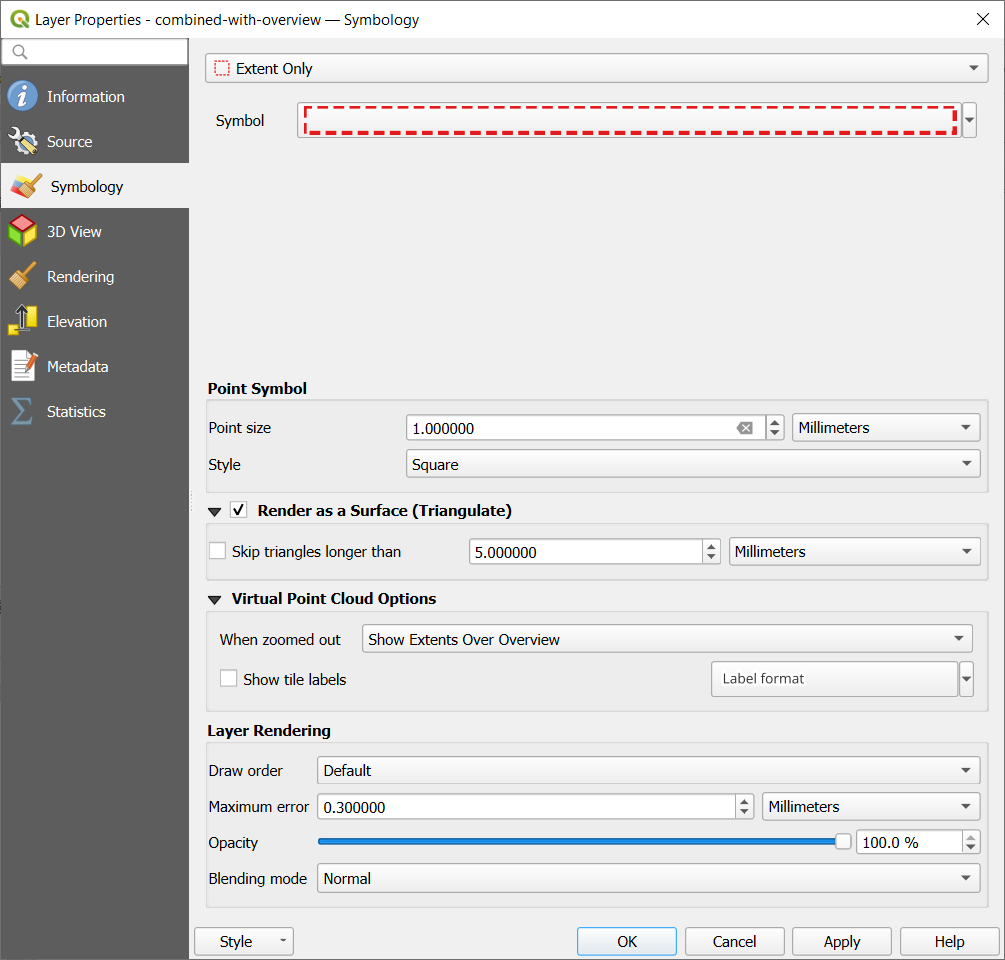Open the Elevation settings icon
Screen dimensions: 1005x960
click(22, 322)
